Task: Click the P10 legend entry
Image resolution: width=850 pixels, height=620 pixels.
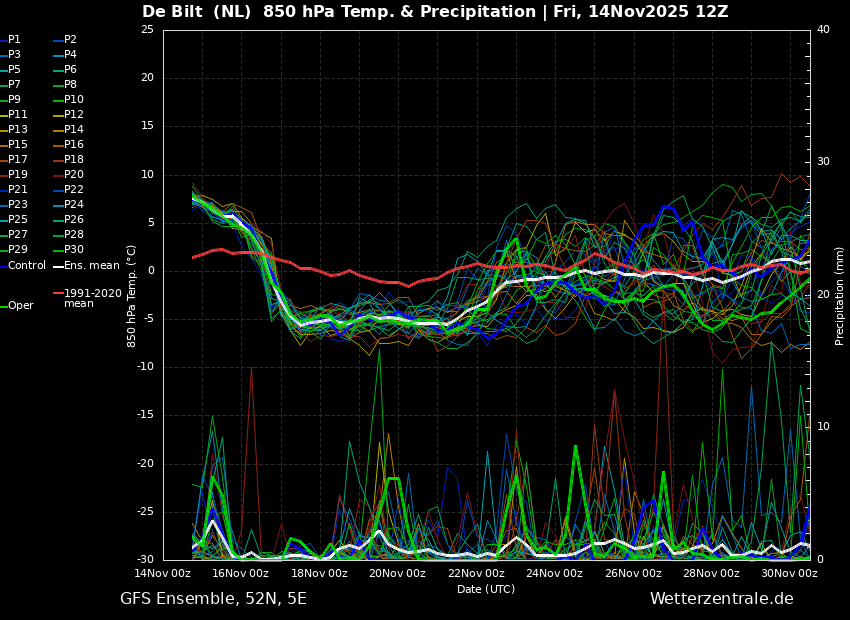Action: click(68, 99)
